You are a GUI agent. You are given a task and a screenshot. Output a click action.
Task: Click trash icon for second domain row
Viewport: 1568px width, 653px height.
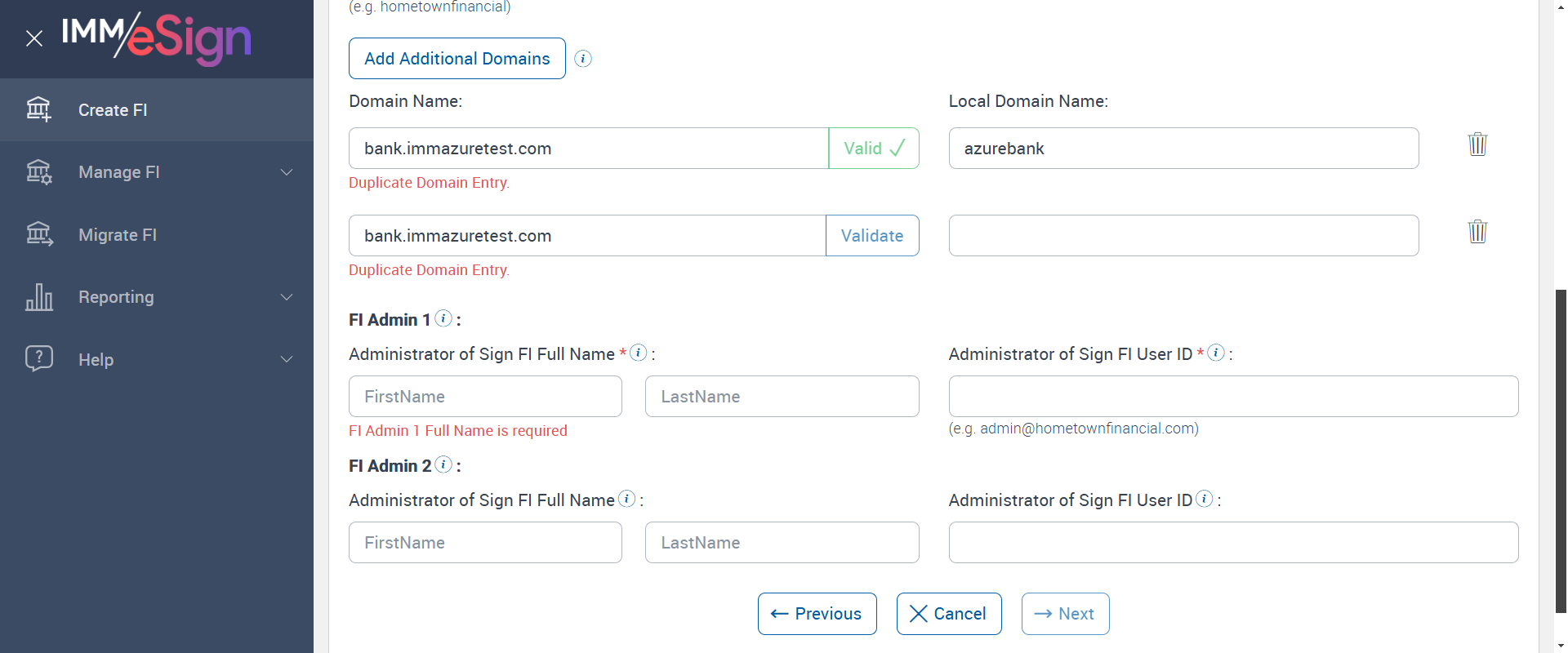coord(1477,232)
